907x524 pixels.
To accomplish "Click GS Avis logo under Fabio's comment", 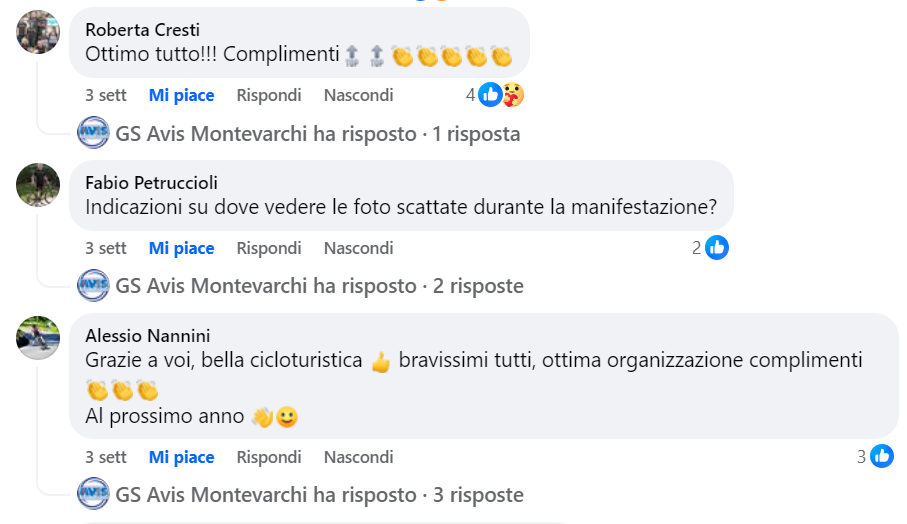I will tap(93, 286).
